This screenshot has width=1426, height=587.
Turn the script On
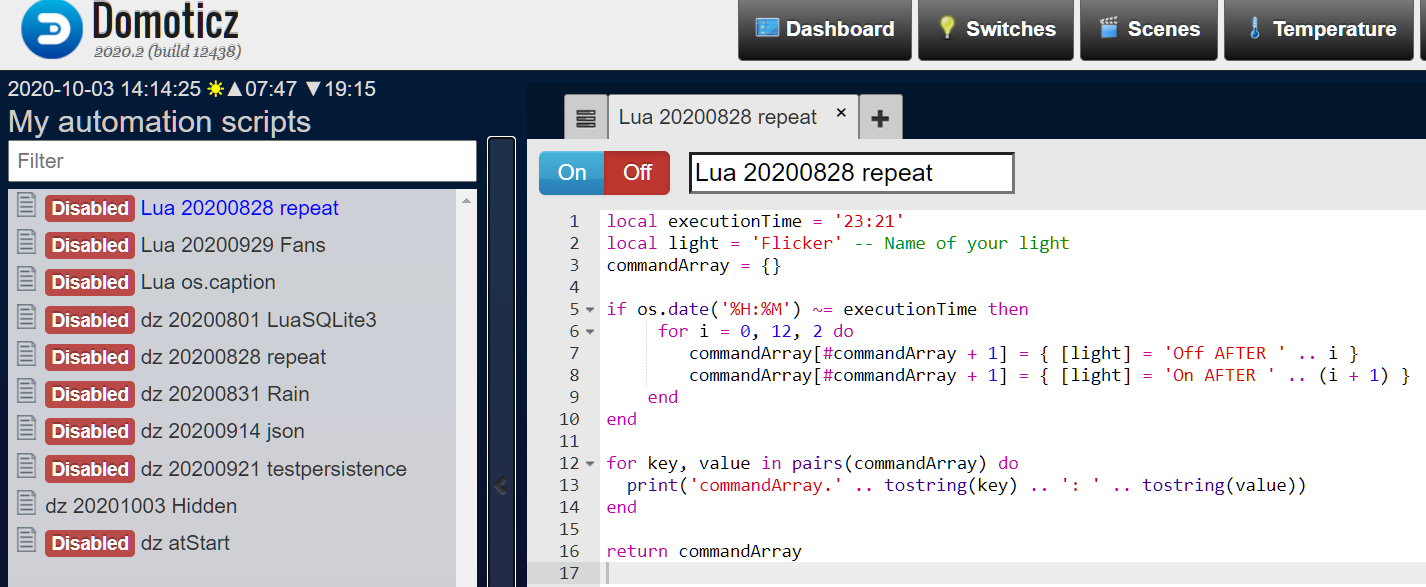coord(572,173)
